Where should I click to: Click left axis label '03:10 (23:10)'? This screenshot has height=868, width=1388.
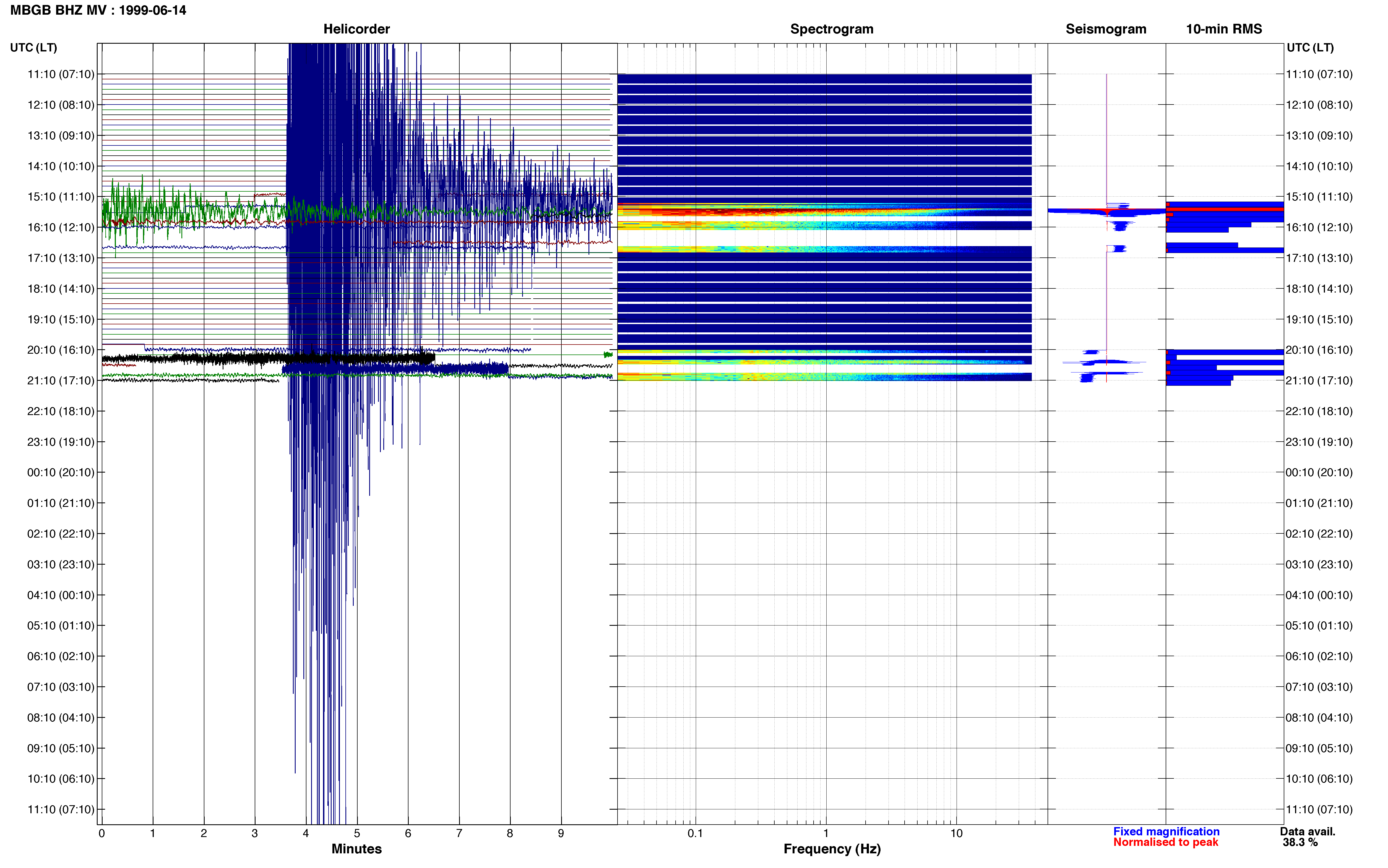click(61, 564)
